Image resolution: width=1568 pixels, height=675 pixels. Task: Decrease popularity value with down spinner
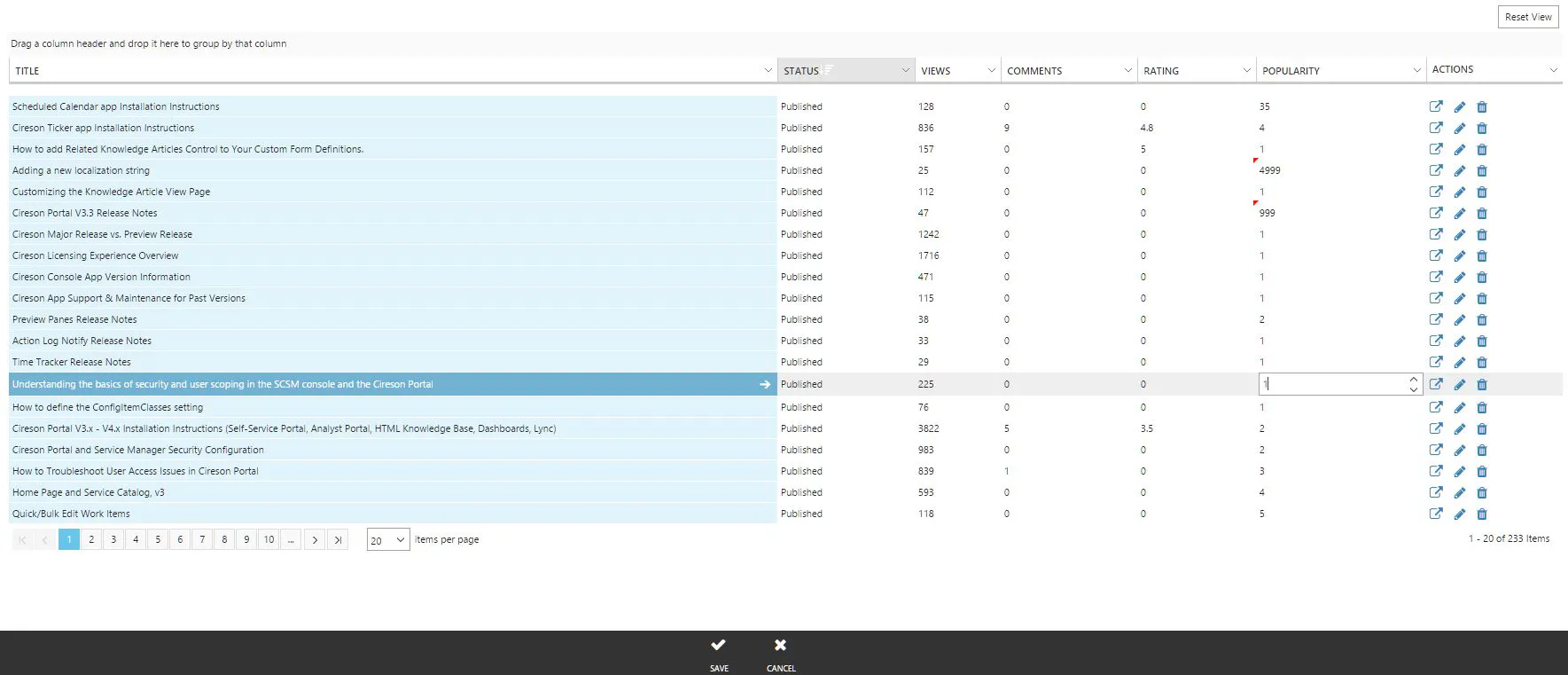coord(1414,389)
